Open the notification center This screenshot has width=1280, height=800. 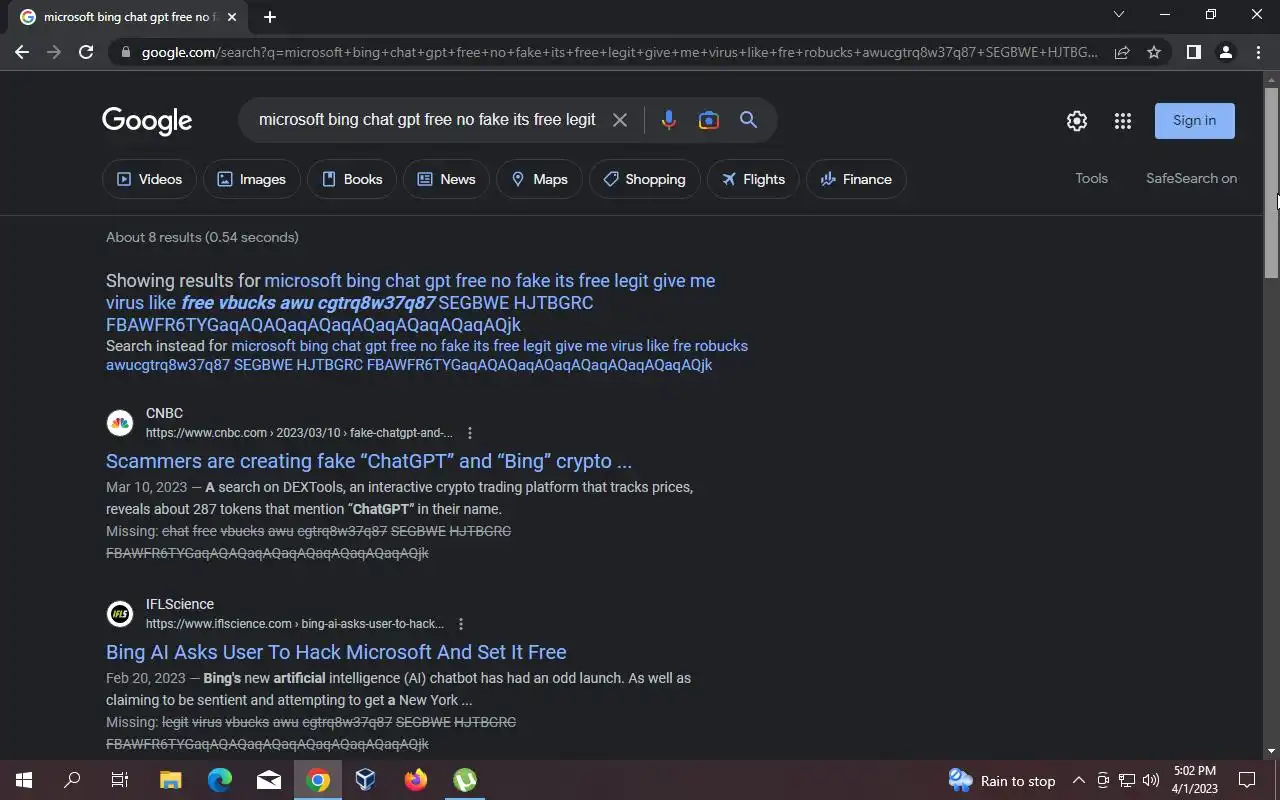pyautogui.click(x=1247, y=780)
